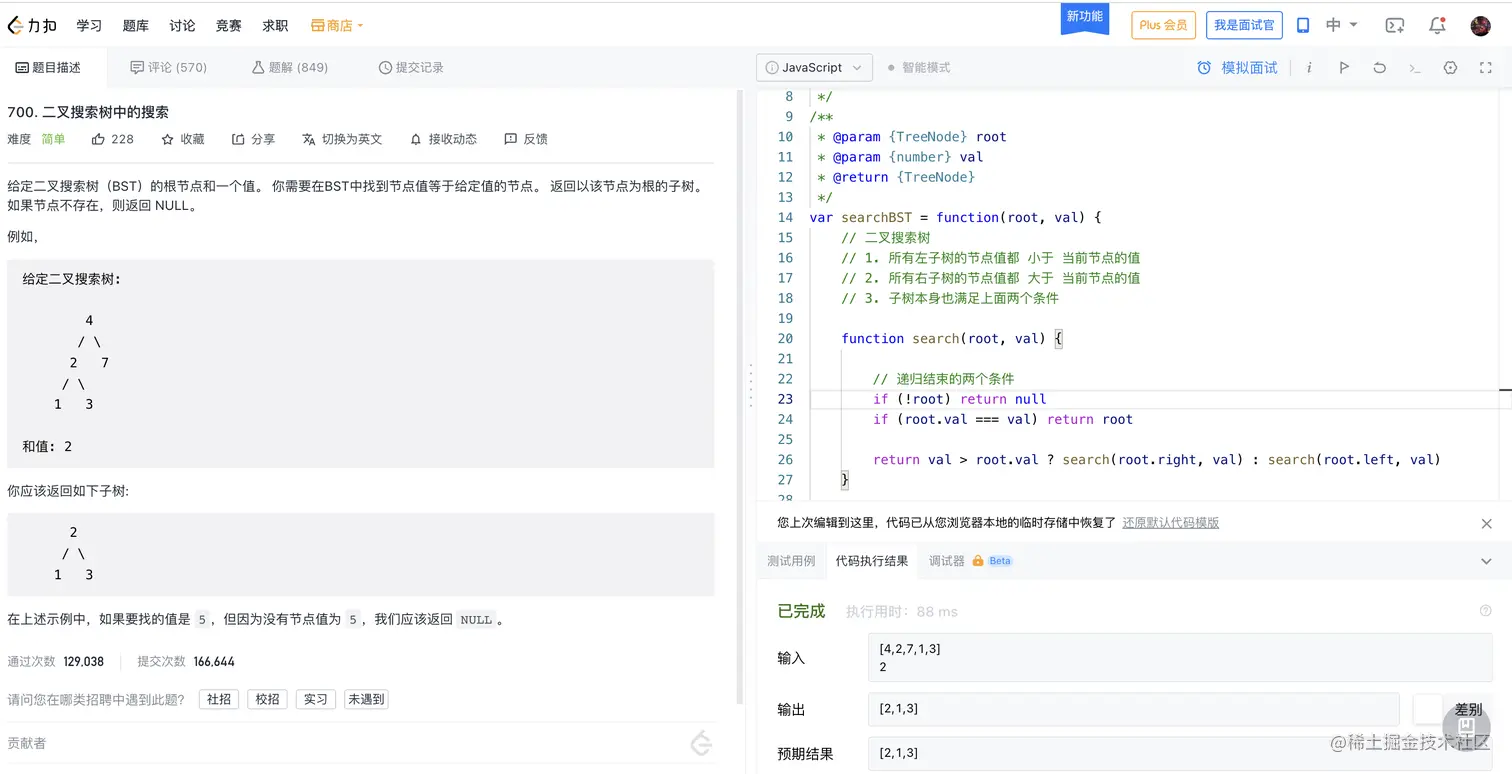Screen dimensions: 1512x774
Task: Click the 模拟面试 alarm clock icon
Action: (1204, 67)
